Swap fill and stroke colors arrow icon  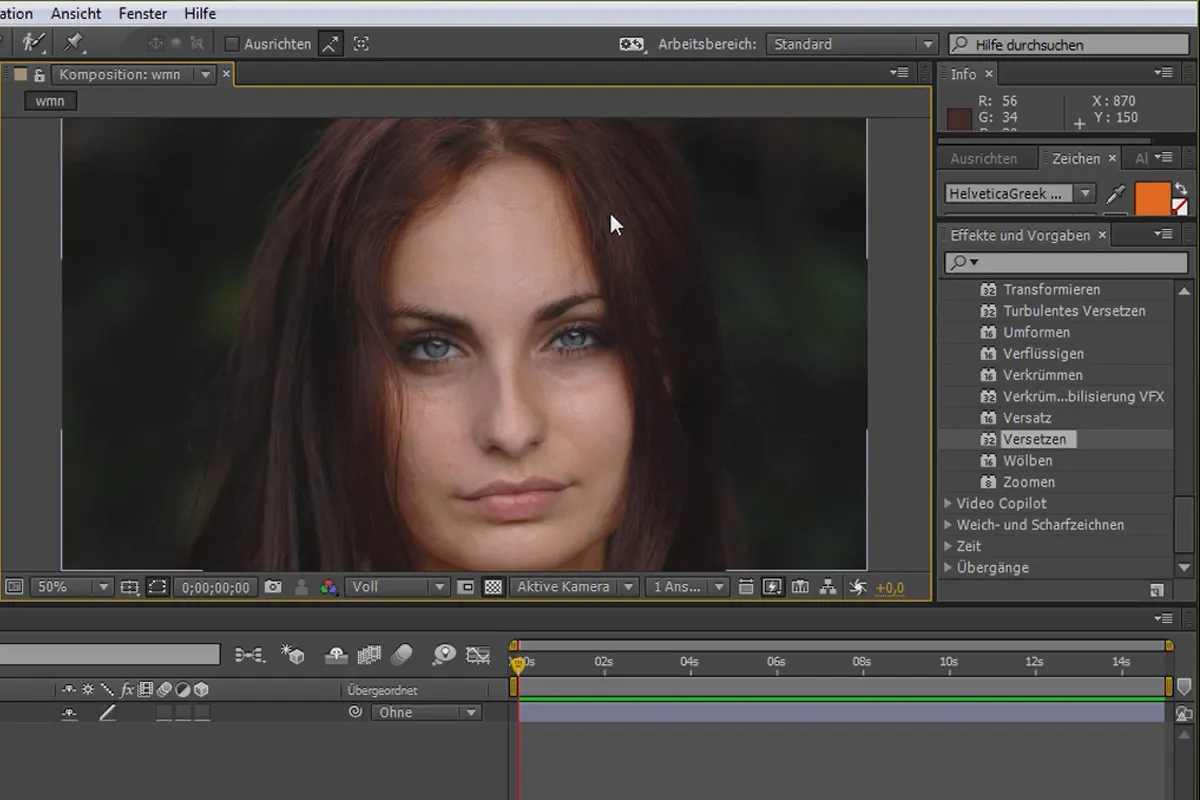click(x=1180, y=188)
